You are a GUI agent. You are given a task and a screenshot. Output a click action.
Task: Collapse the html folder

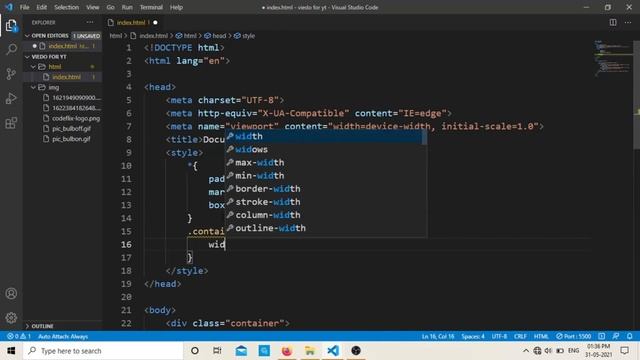coord(34,67)
